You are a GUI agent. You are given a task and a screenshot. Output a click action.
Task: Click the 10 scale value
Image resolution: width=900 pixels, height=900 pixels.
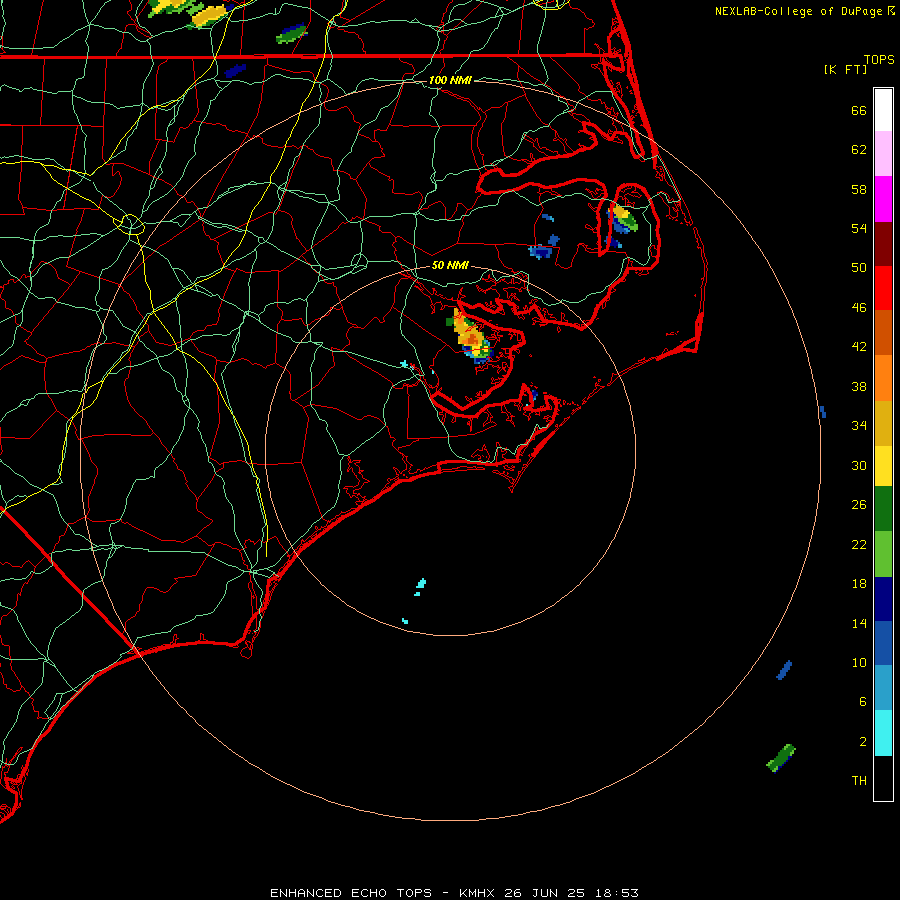click(859, 662)
